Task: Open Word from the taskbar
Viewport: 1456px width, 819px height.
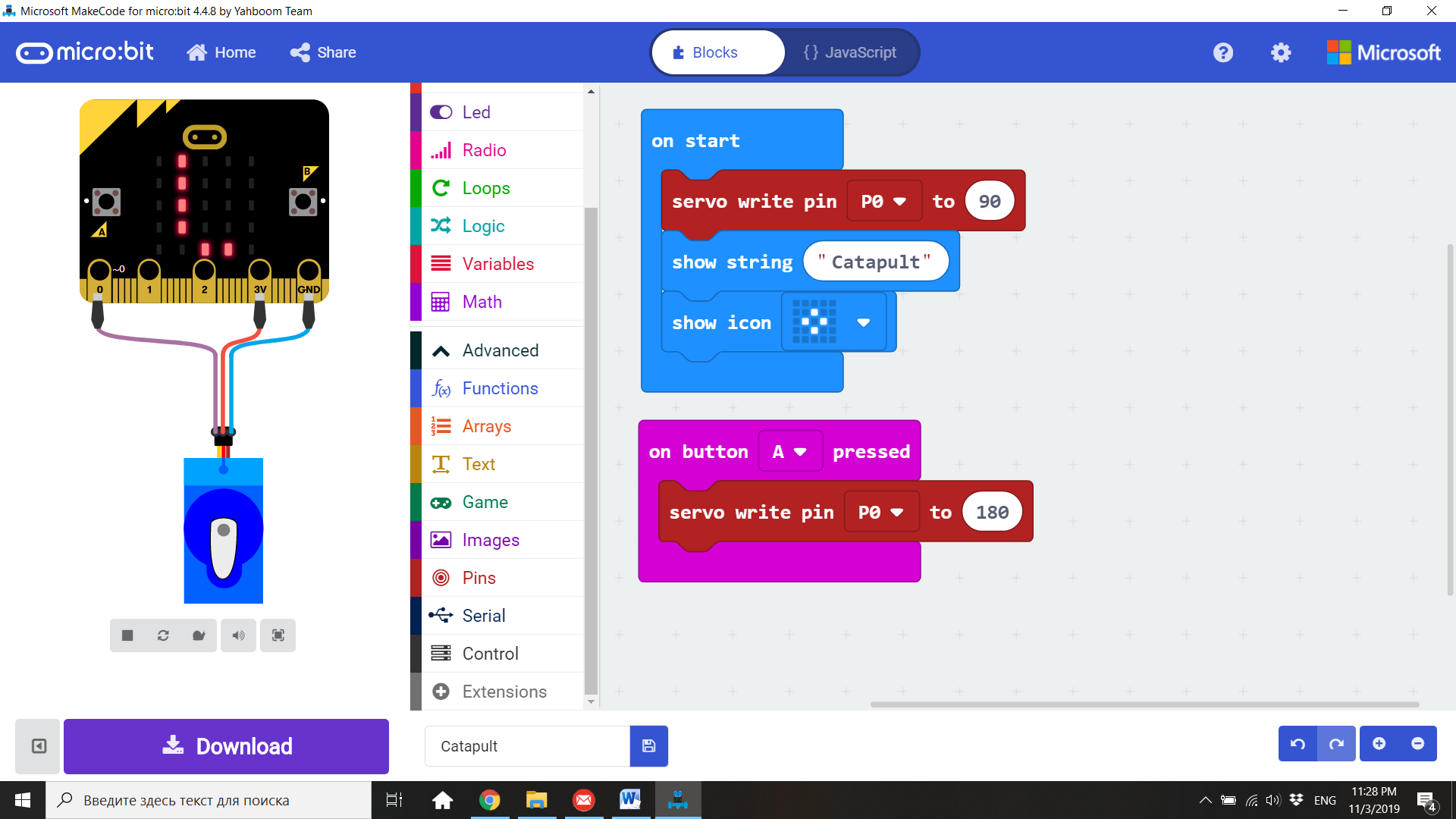Action: pos(630,800)
